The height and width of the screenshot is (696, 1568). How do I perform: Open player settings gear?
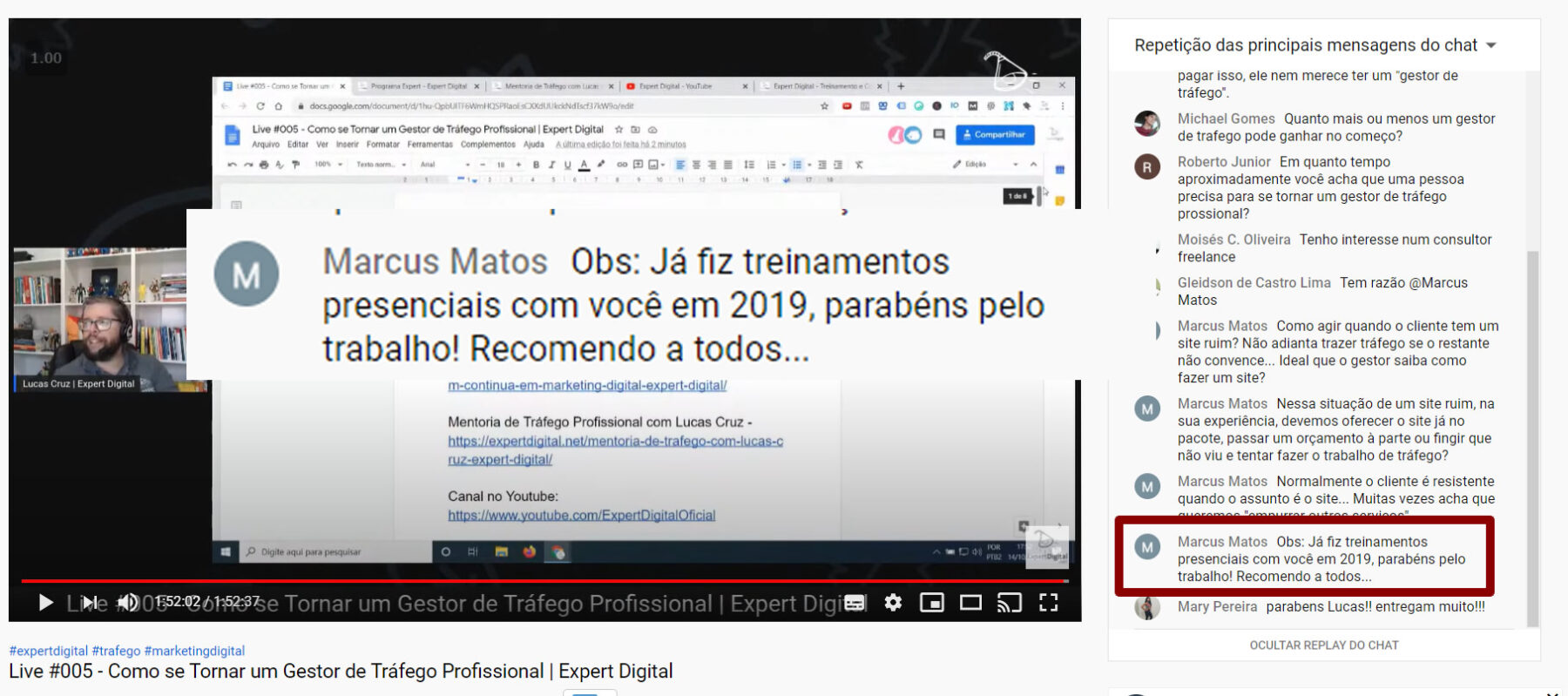tap(893, 602)
